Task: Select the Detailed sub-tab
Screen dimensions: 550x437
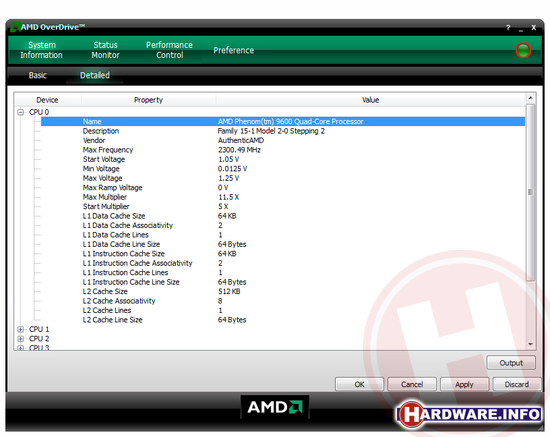Action: pyautogui.click(x=95, y=75)
